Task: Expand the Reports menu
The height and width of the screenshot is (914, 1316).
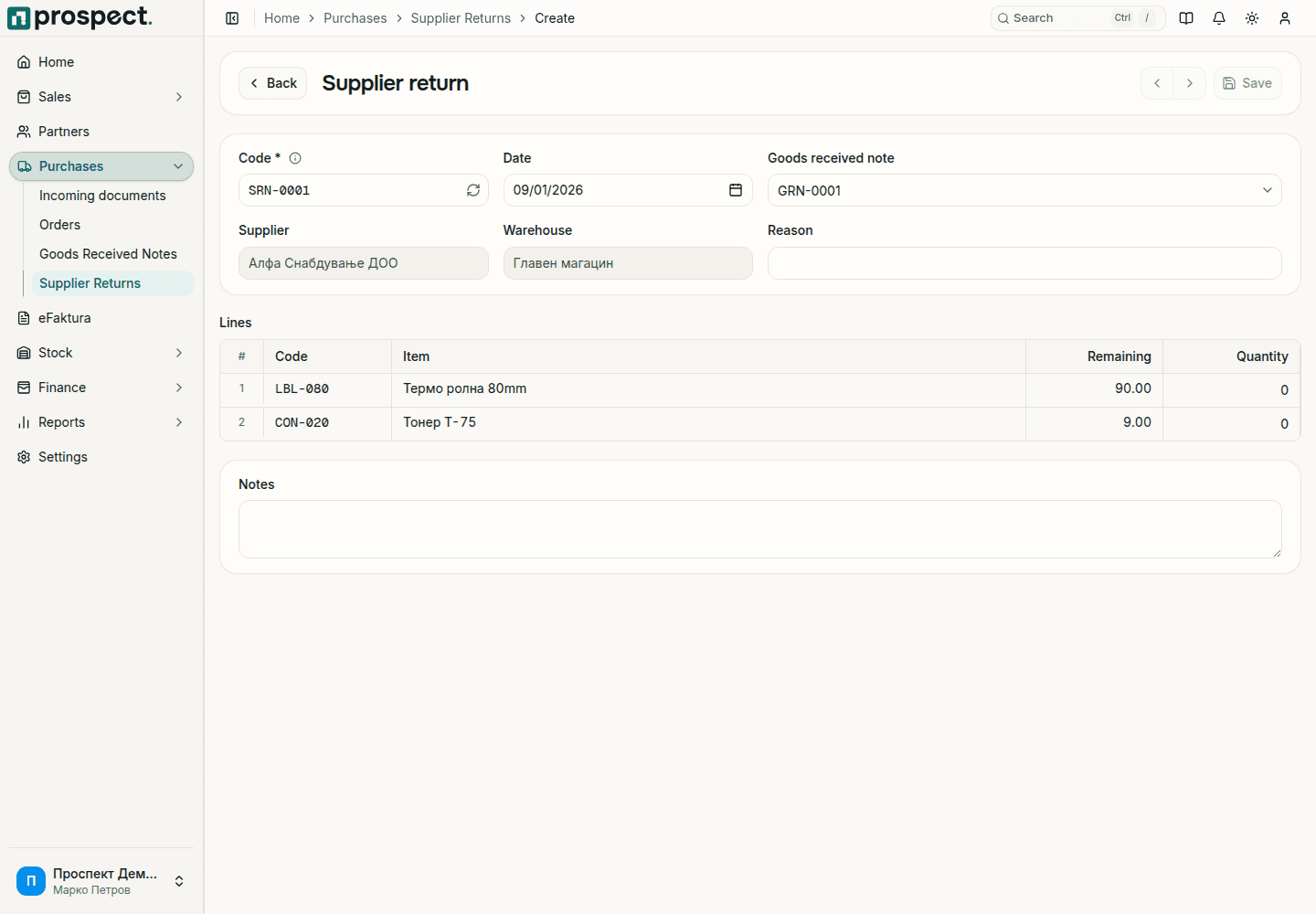Action: [x=101, y=422]
